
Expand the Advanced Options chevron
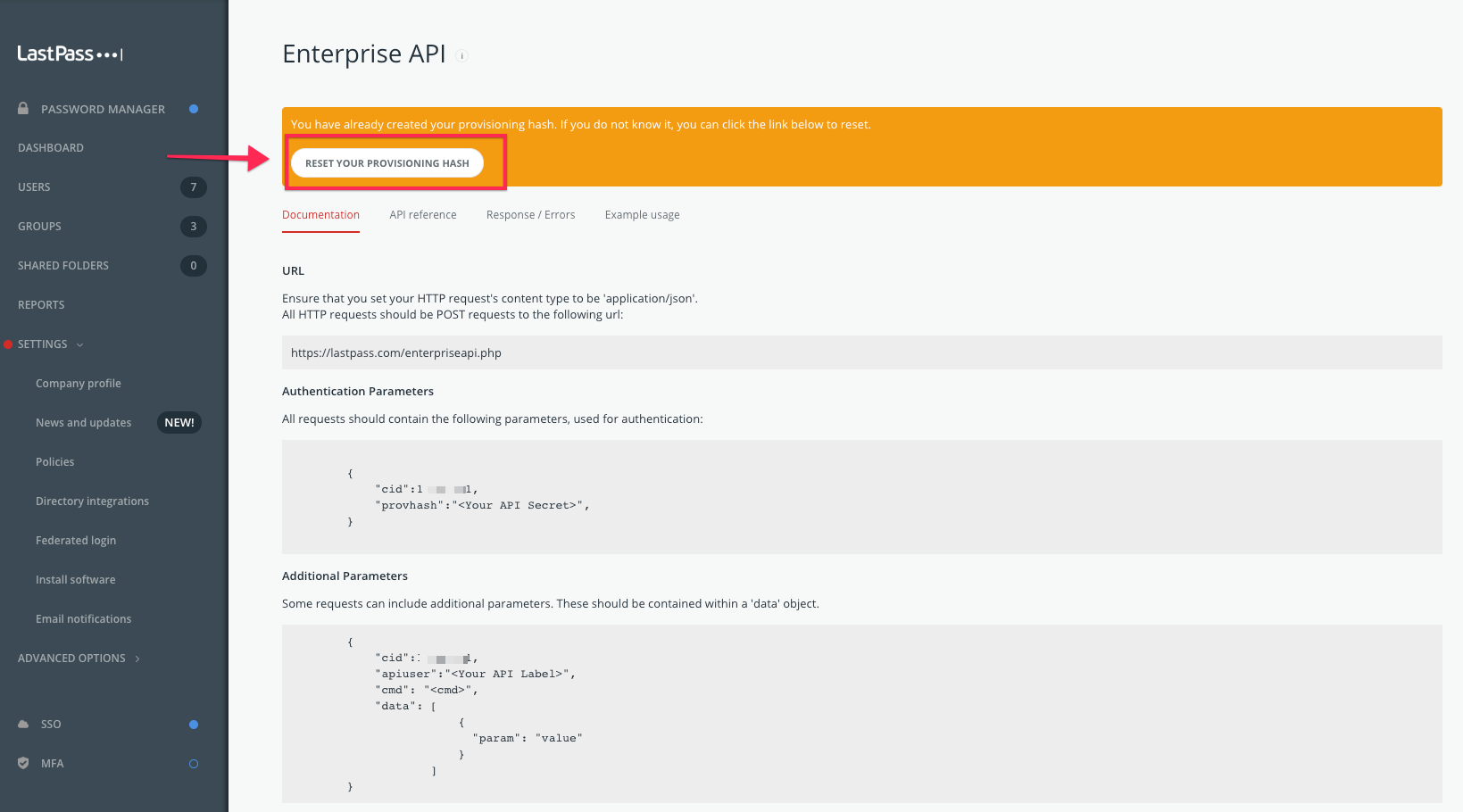click(x=137, y=658)
